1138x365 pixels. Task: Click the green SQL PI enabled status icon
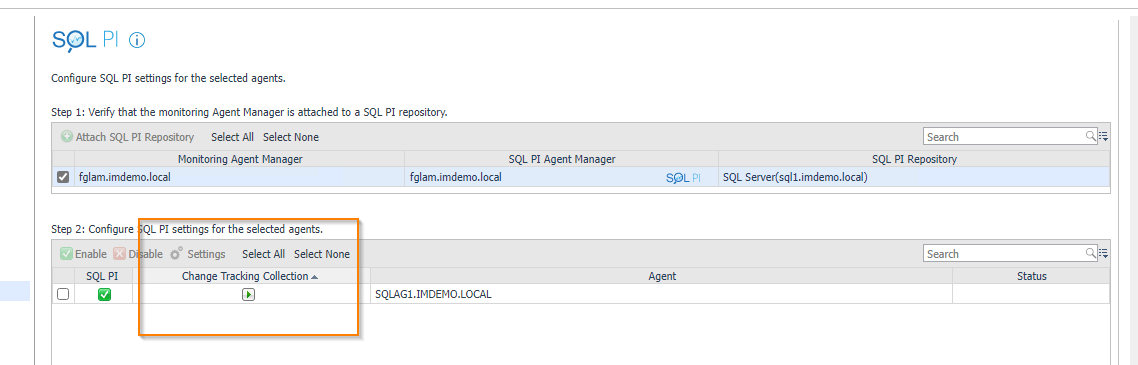coord(105,295)
